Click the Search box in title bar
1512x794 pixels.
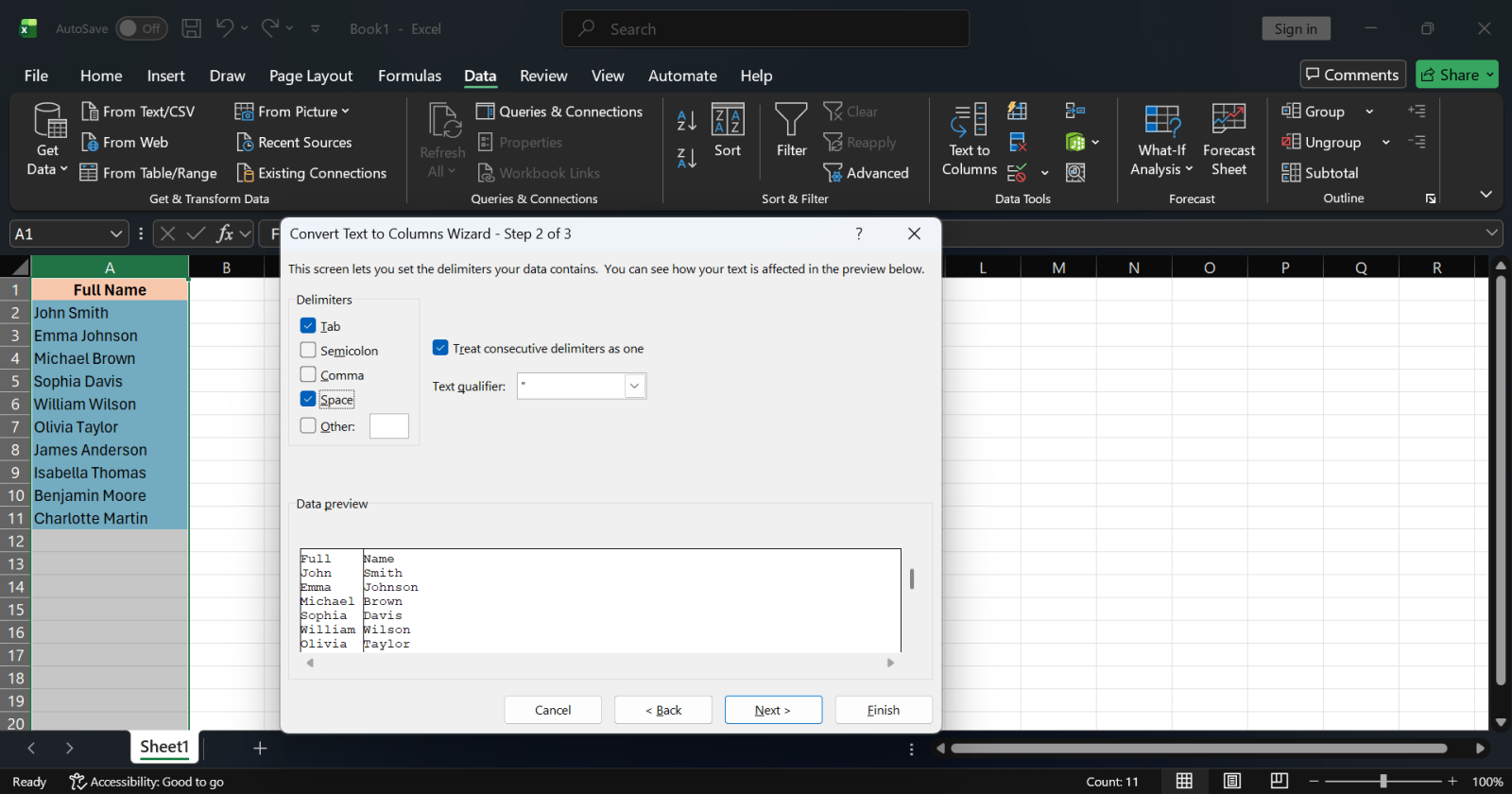(x=765, y=28)
